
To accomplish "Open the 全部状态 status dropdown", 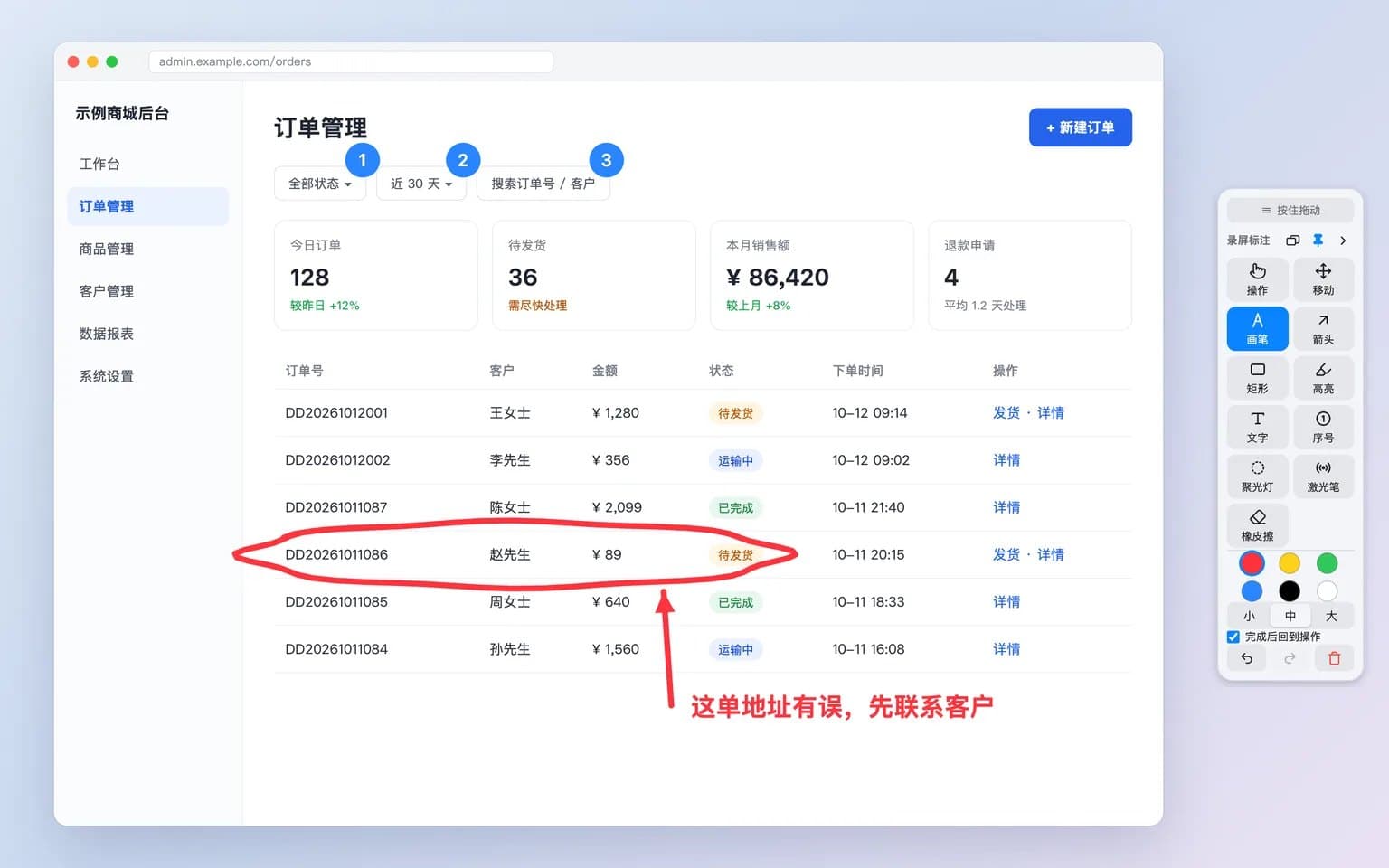I will click(x=320, y=184).
